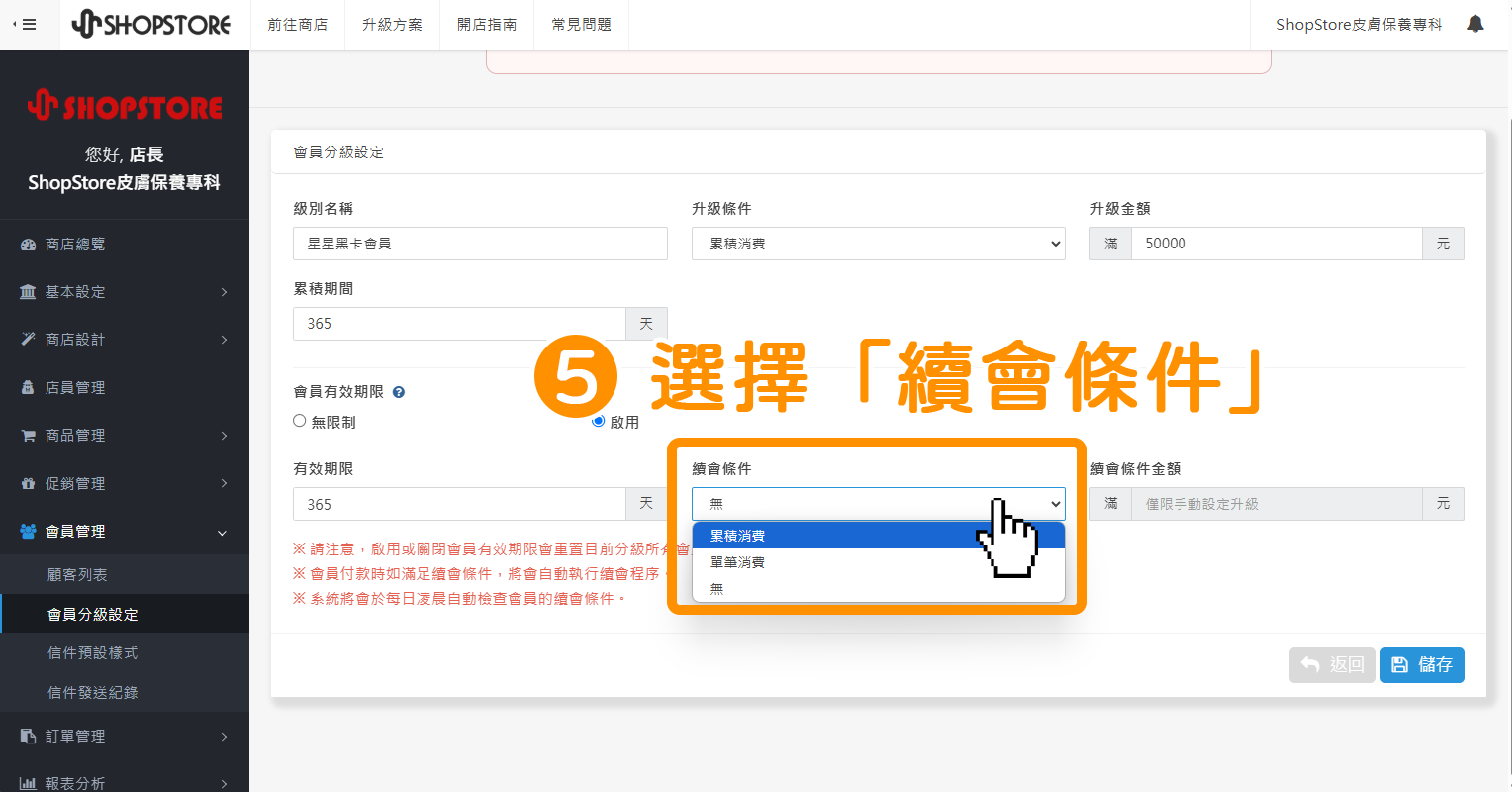The height and width of the screenshot is (792, 1512).
Task: Click the store name under 您好, 店長
Action: 125,183
